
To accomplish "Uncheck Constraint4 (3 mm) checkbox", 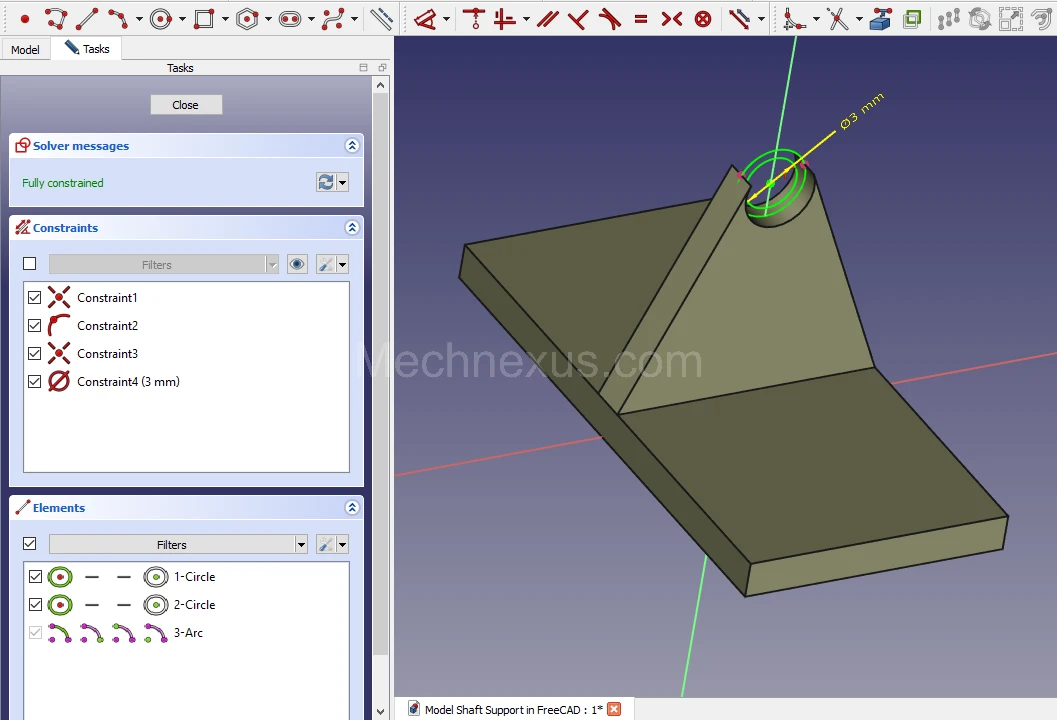I will click(36, 382).
